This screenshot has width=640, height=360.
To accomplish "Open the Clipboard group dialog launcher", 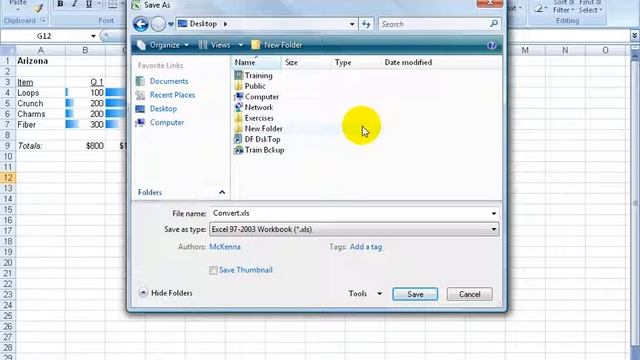I will (x=43, y=20).
